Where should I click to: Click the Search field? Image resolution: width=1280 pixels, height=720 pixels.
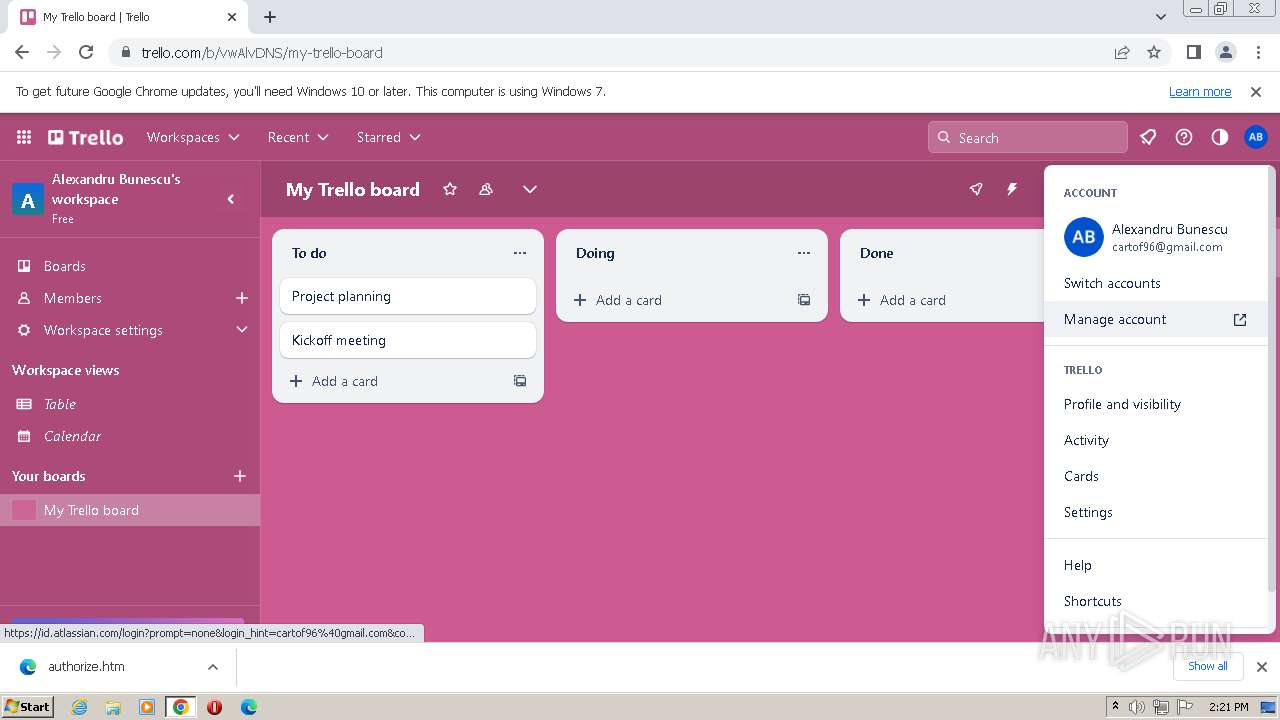tap(1028, 138)
